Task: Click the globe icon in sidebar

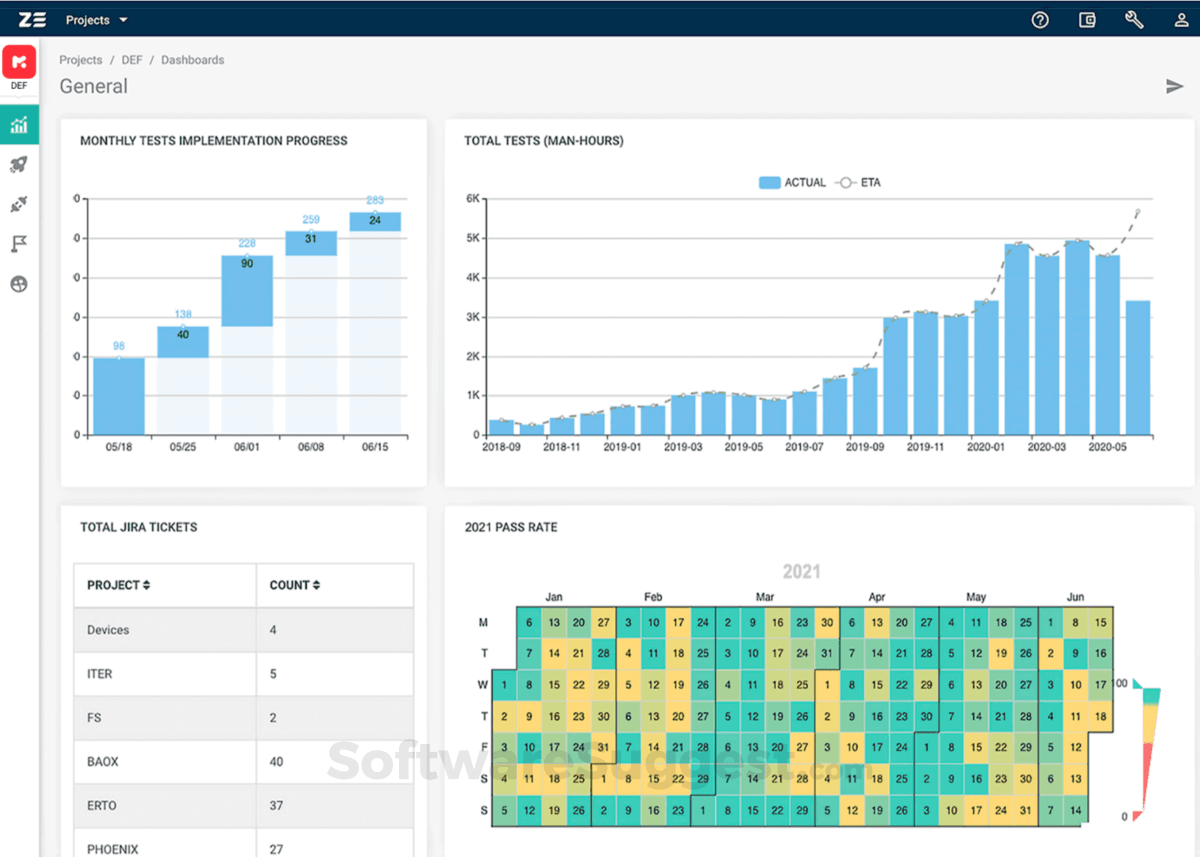Action: (x=19, y=284)
